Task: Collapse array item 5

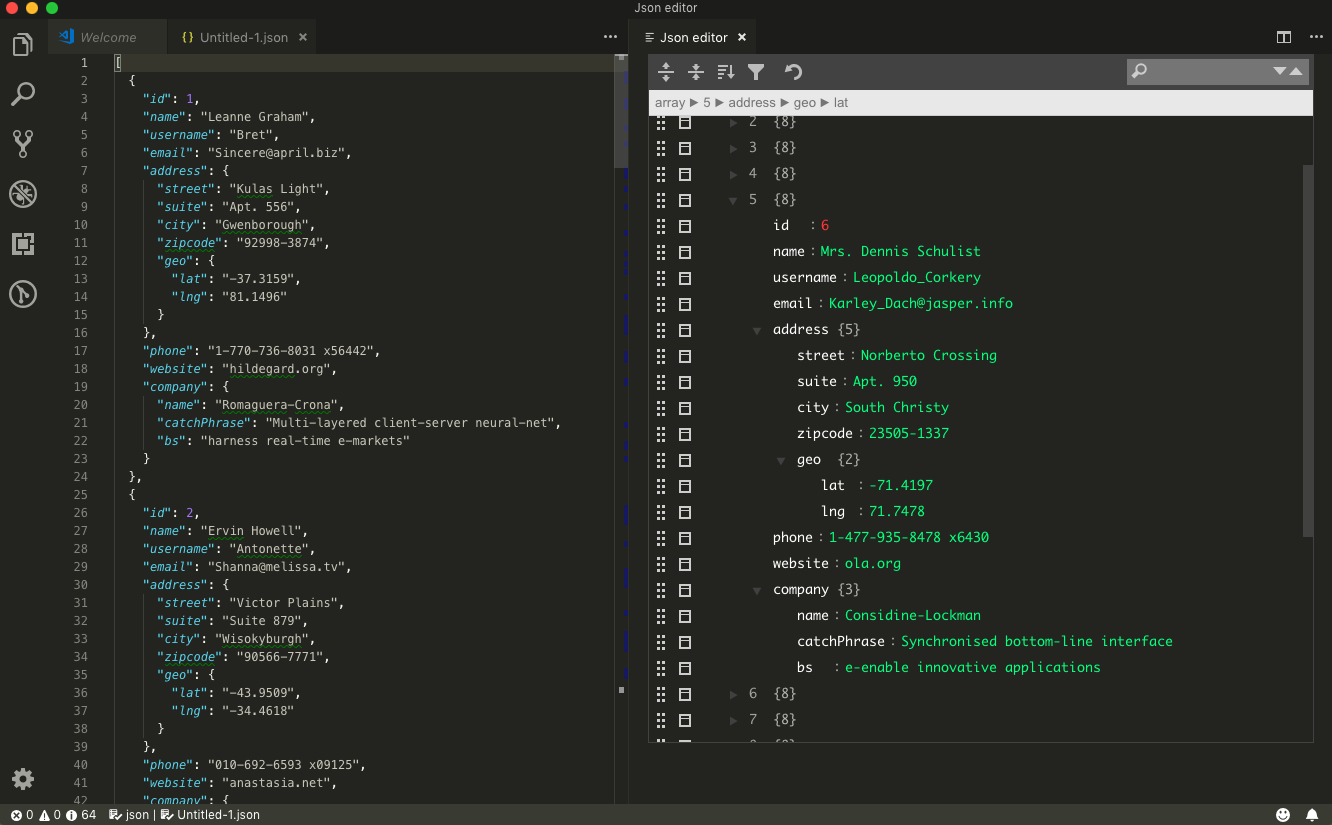Action: click(x=734, y=199)
